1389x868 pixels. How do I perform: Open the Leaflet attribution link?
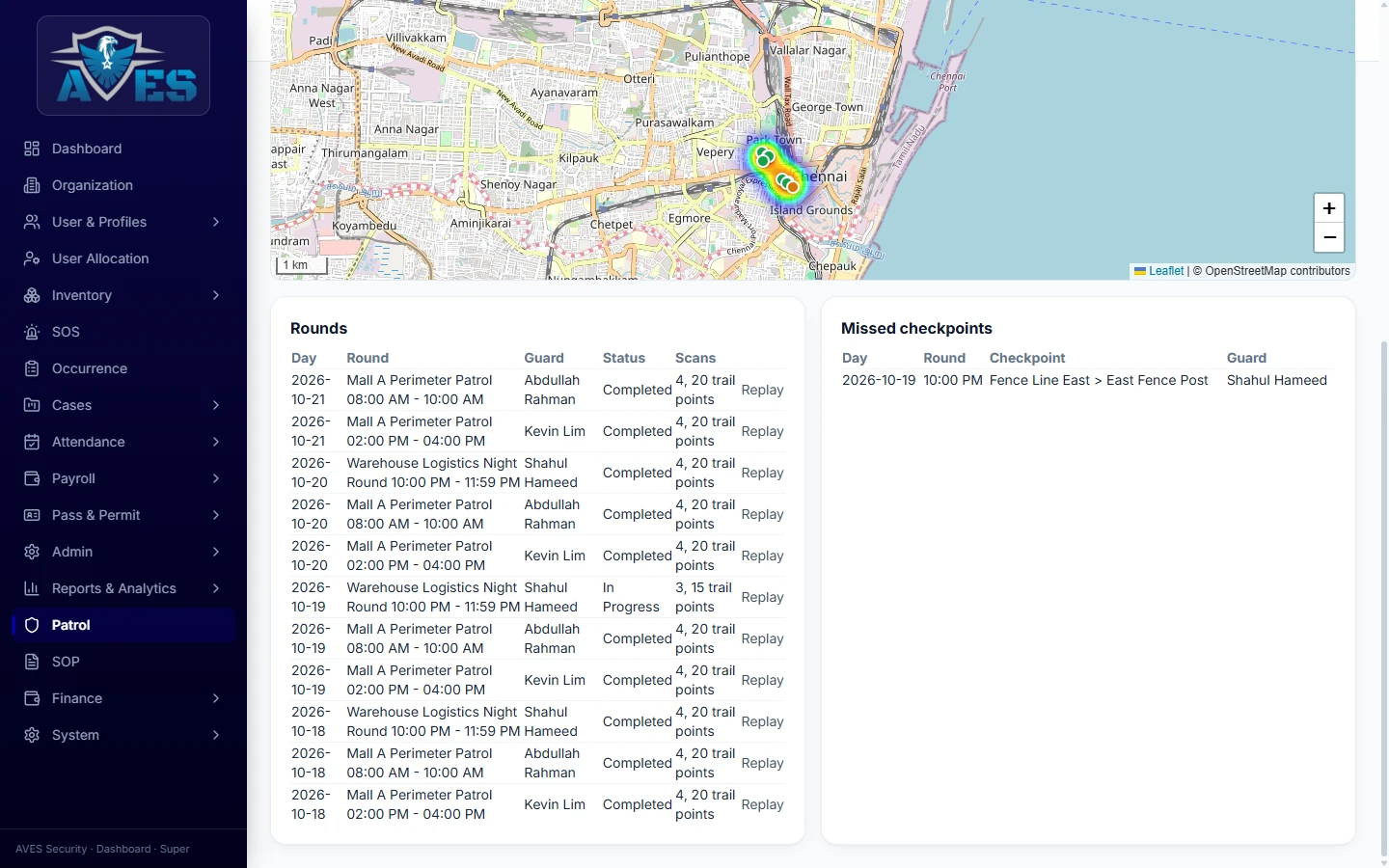(x=1158, y=271)
